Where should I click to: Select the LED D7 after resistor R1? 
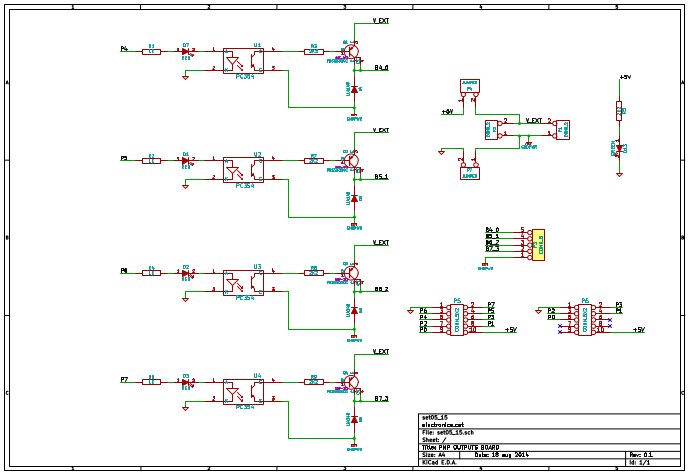[x=186, y=51]
